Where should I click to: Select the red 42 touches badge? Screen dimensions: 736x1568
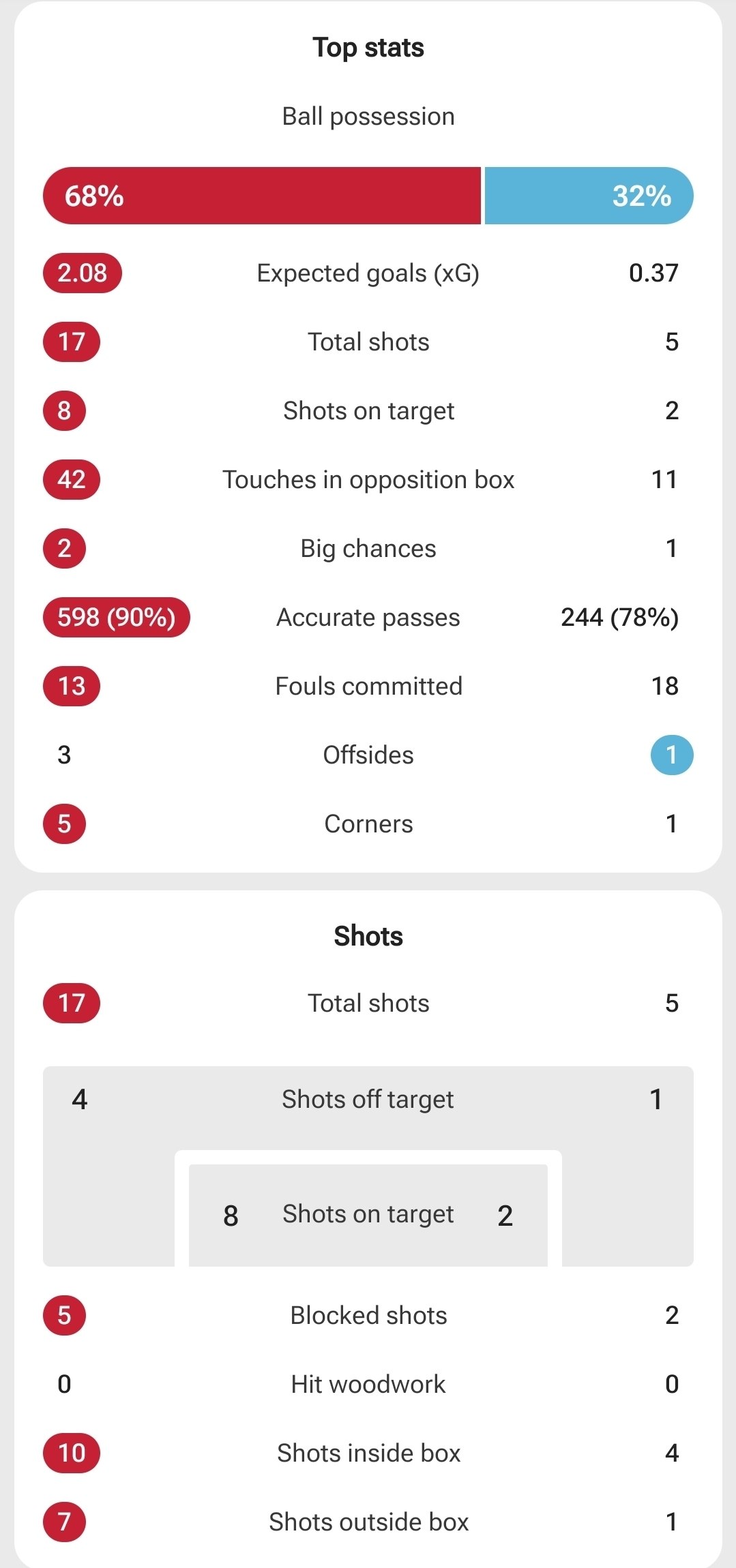click(72, 480)
